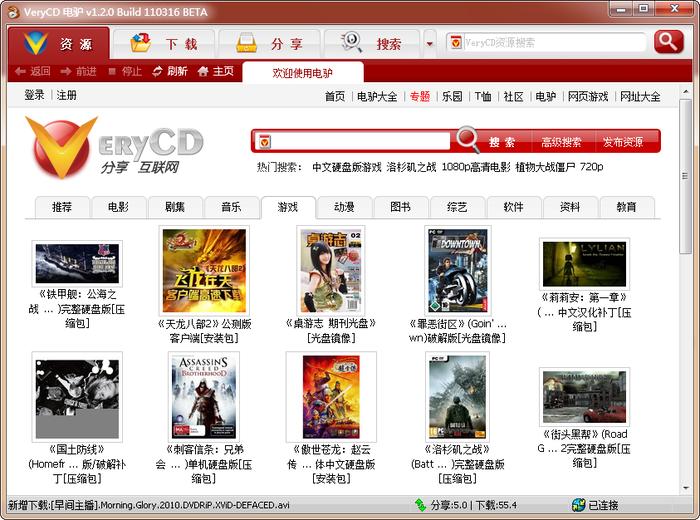Screen dimensions: 700x520
Task: Open the 资源 resources section
Action: click(58, 43)
